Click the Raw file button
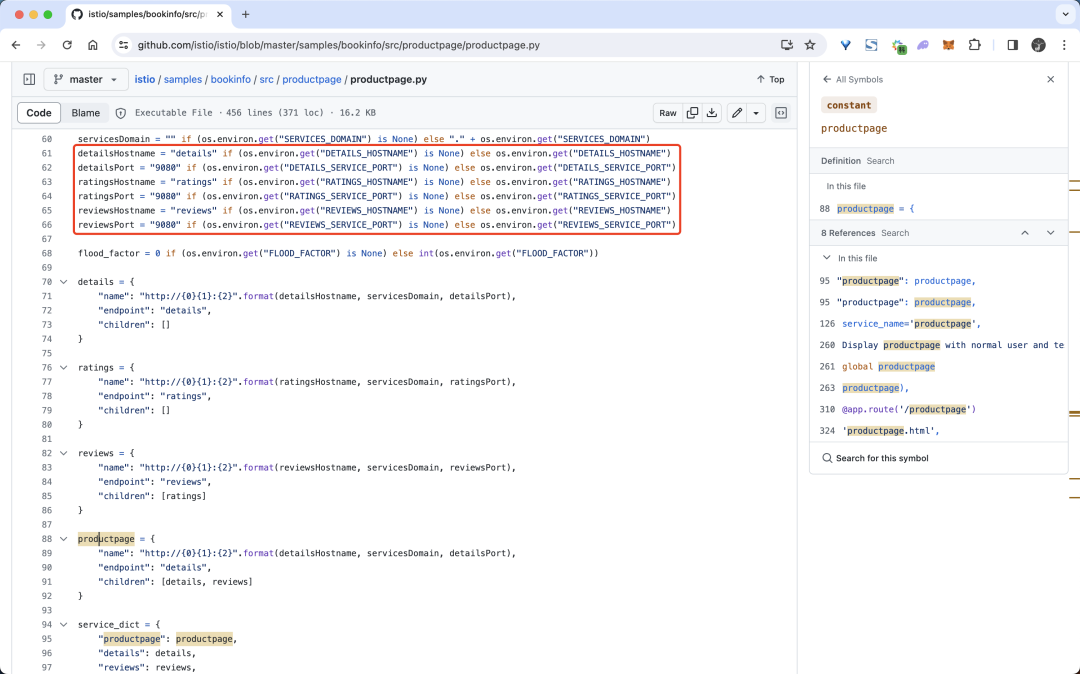 (x=667, y=113)
